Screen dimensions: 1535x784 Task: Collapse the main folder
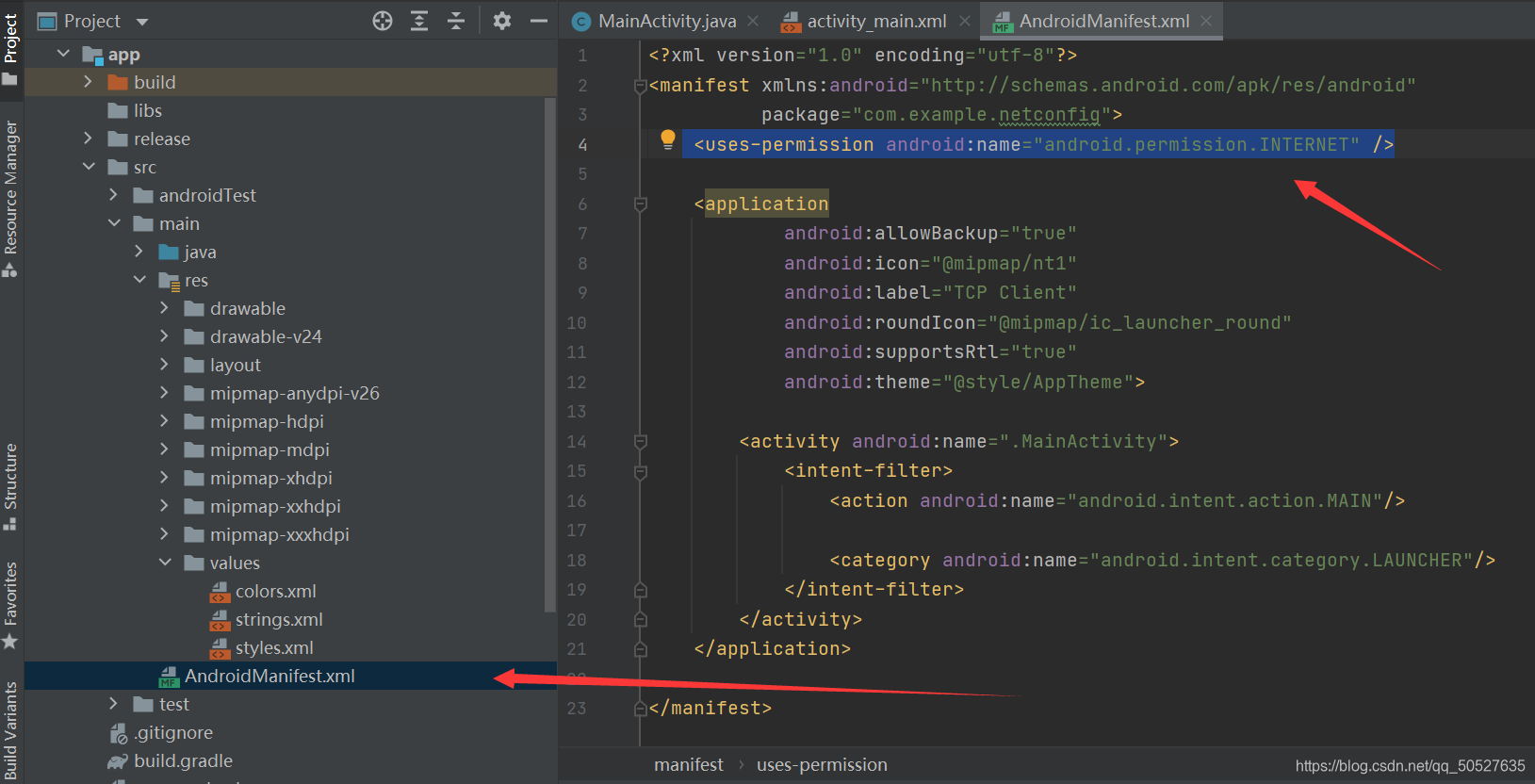pyautogui.click(x=114, y=223)
